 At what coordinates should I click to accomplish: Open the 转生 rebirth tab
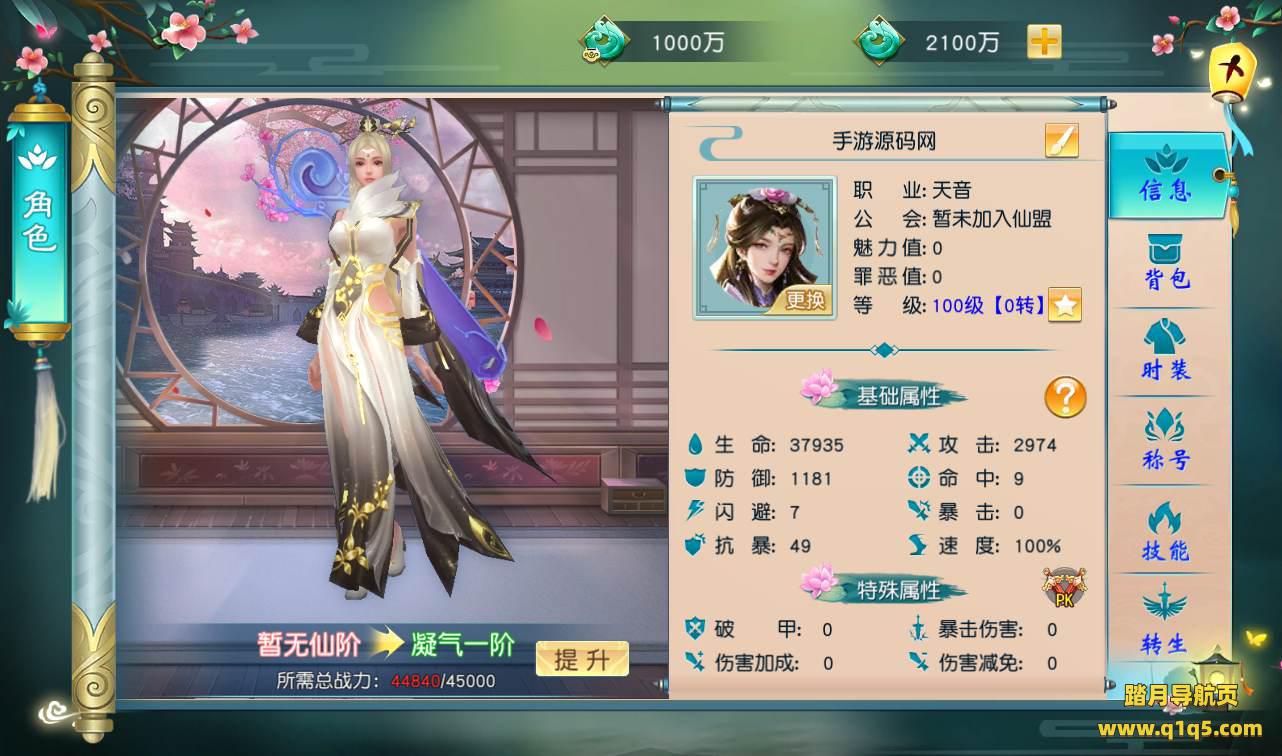[1166, 622]
